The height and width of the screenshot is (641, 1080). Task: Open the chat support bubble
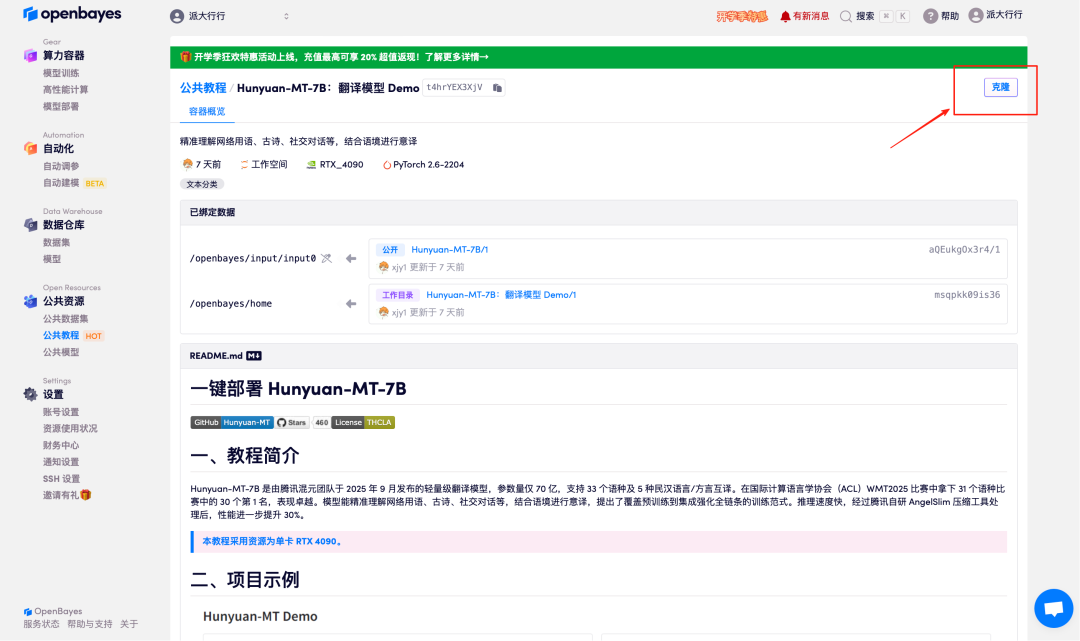(x=1053, y=608)
